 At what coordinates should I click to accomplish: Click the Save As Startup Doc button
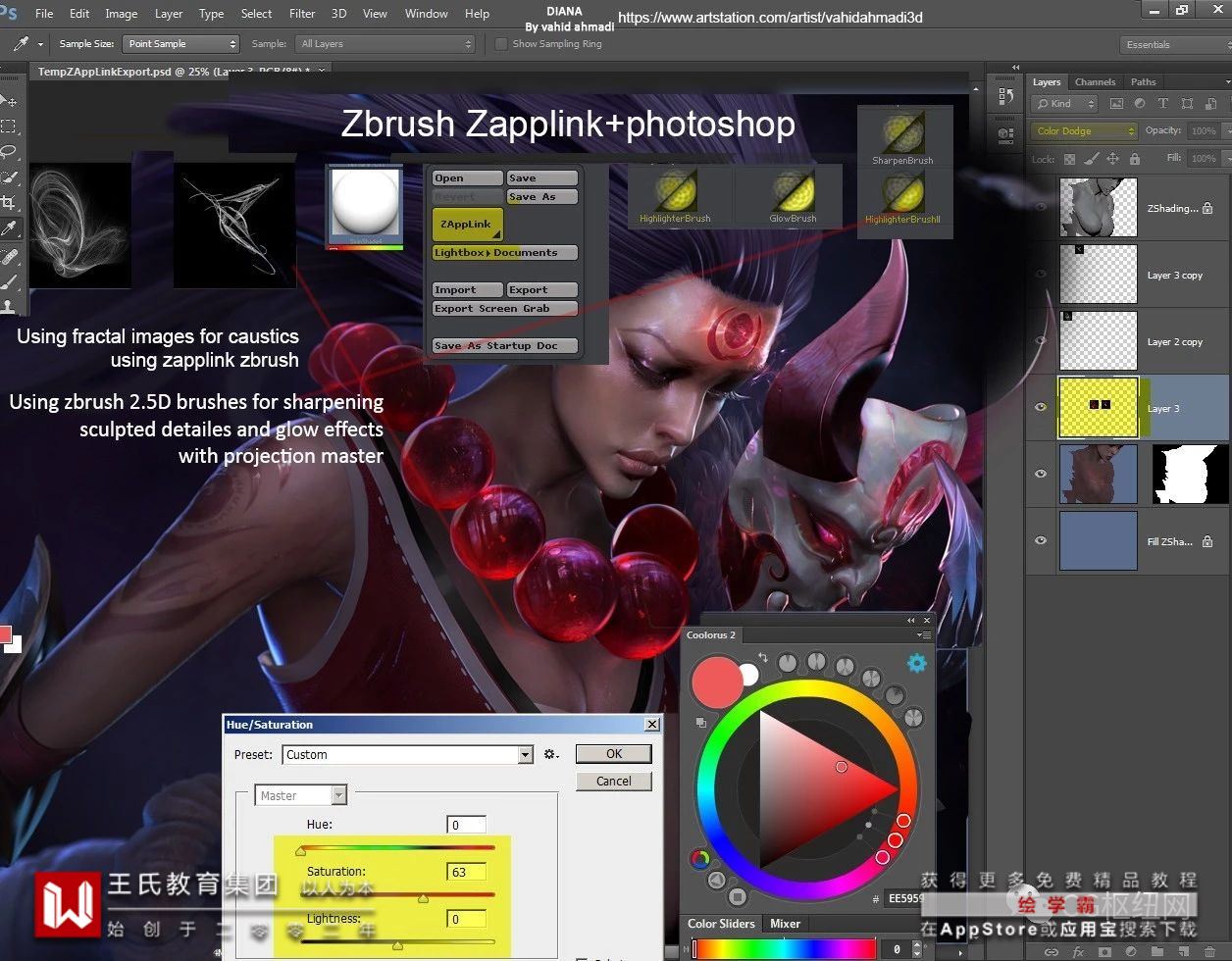pyautogui.click(x=505, y=345)
